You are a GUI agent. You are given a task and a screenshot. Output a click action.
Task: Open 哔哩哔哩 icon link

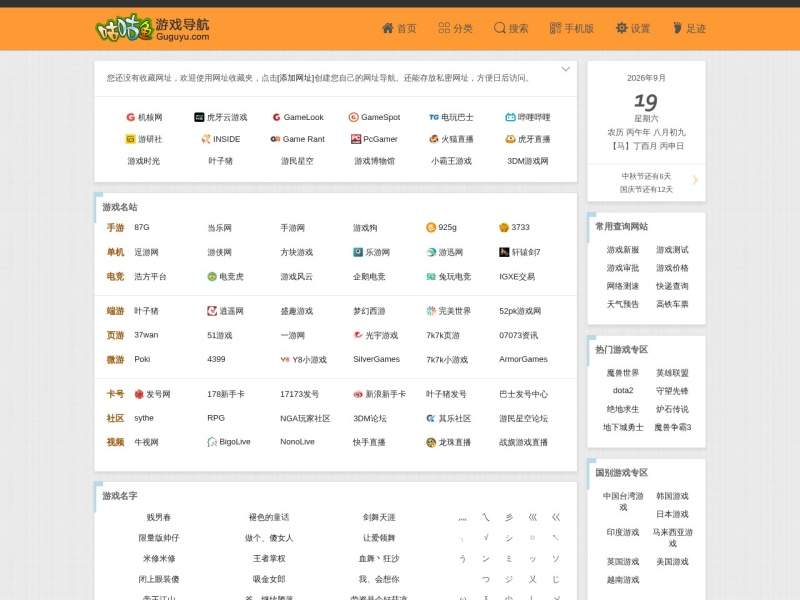[x=528, y=117]
